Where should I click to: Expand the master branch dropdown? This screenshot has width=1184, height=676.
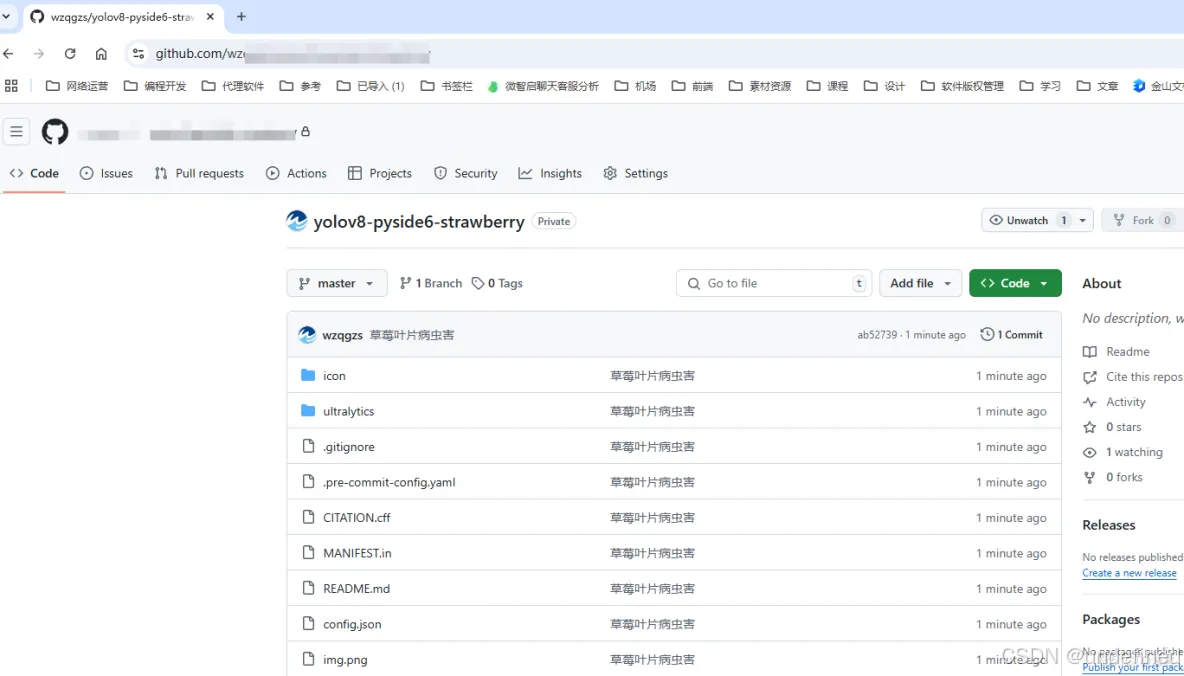click(336, 283)
